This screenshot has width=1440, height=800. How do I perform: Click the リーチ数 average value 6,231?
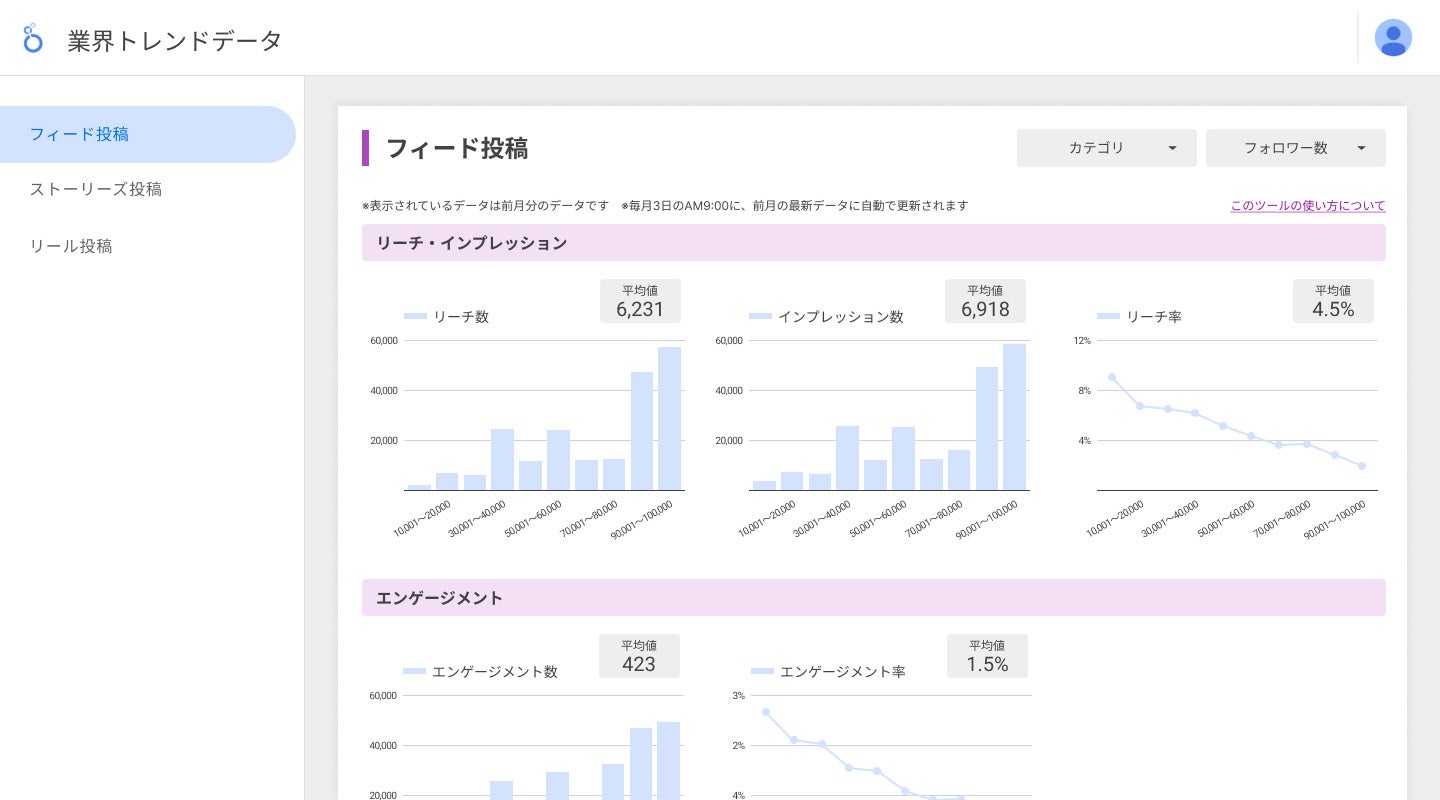[640, 310]
